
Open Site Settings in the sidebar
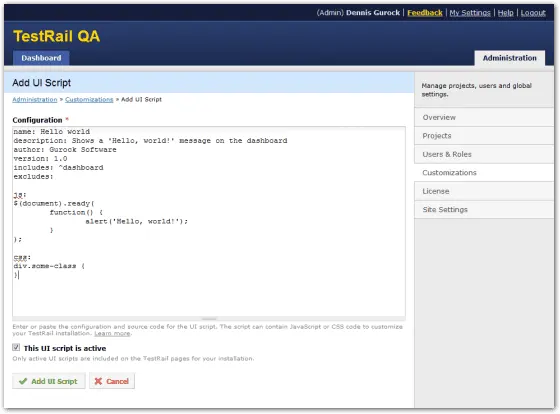pyautogui.click(x=484, y=210)
